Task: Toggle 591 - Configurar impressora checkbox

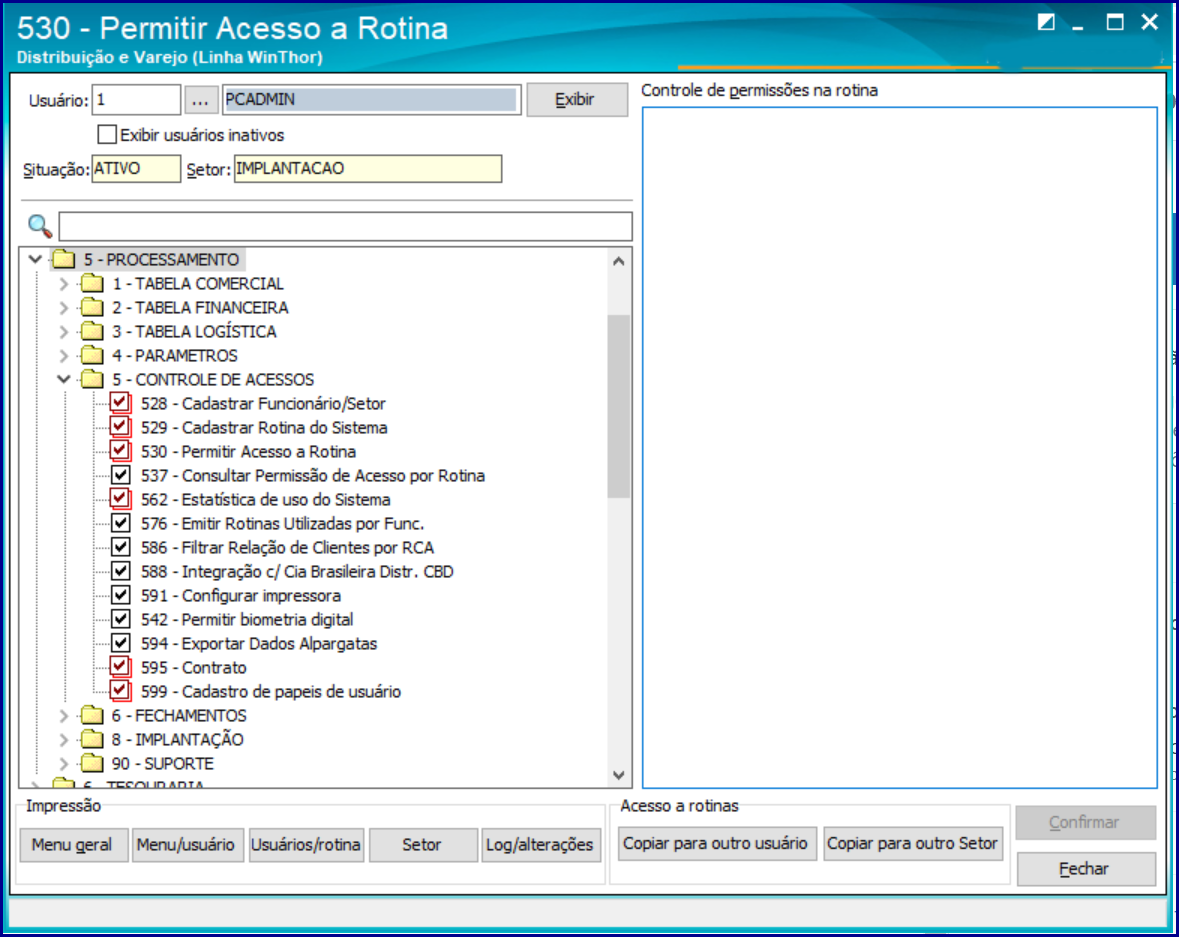Action: 120,596
